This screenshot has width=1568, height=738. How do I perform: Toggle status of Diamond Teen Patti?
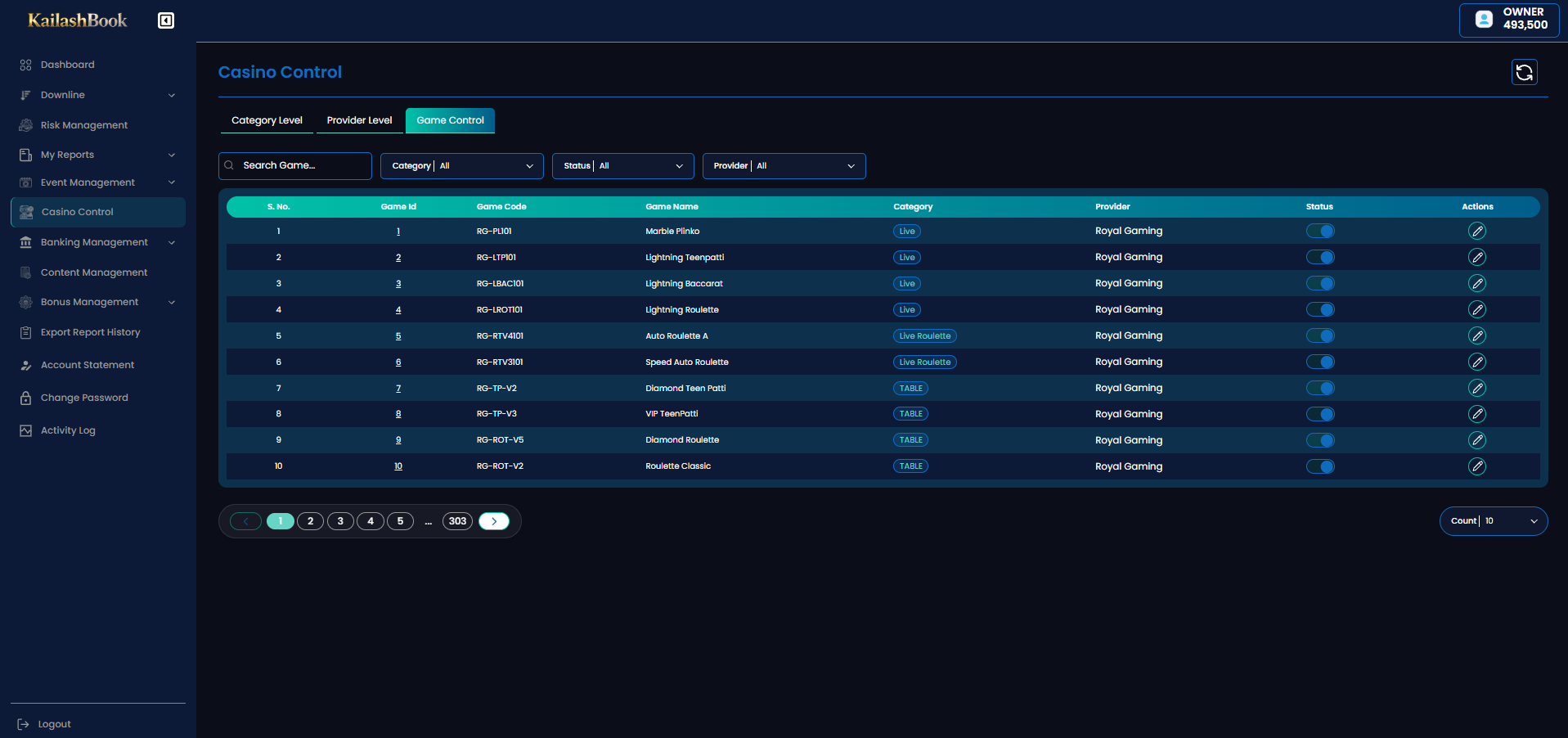(1320, 388)
